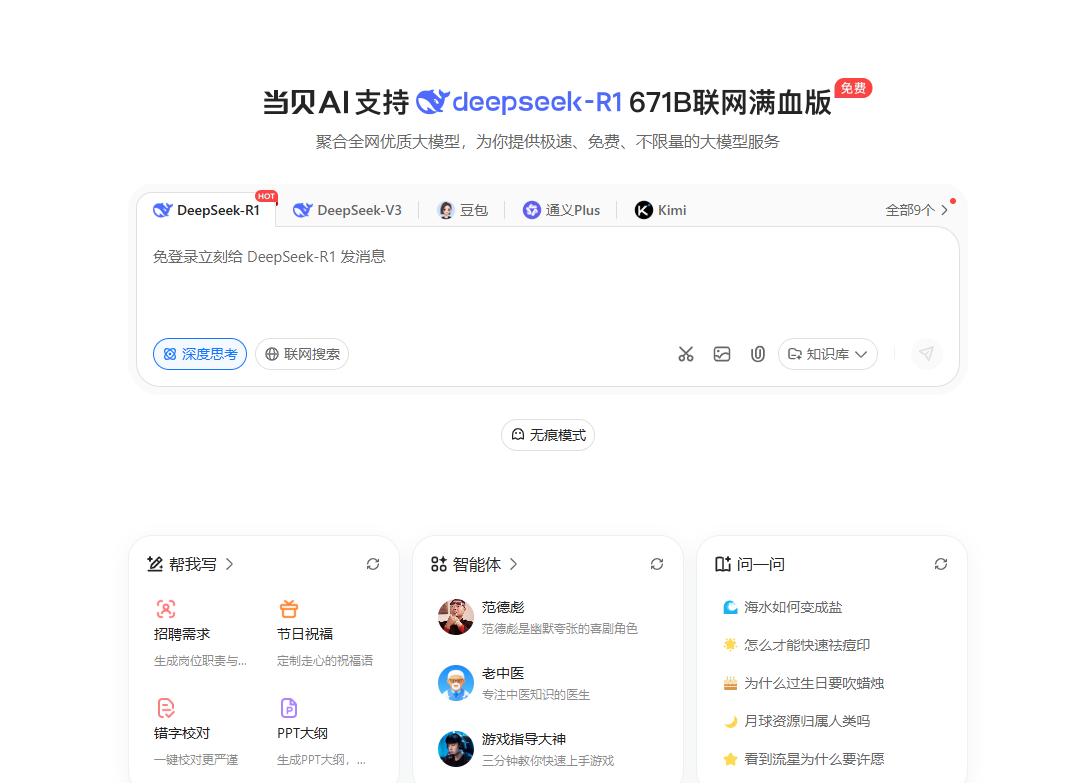Click the cake icon beside 为什么过生日要吹蜡烛
This screenshot has width=1065, height=783.
[x=730, y=683]
